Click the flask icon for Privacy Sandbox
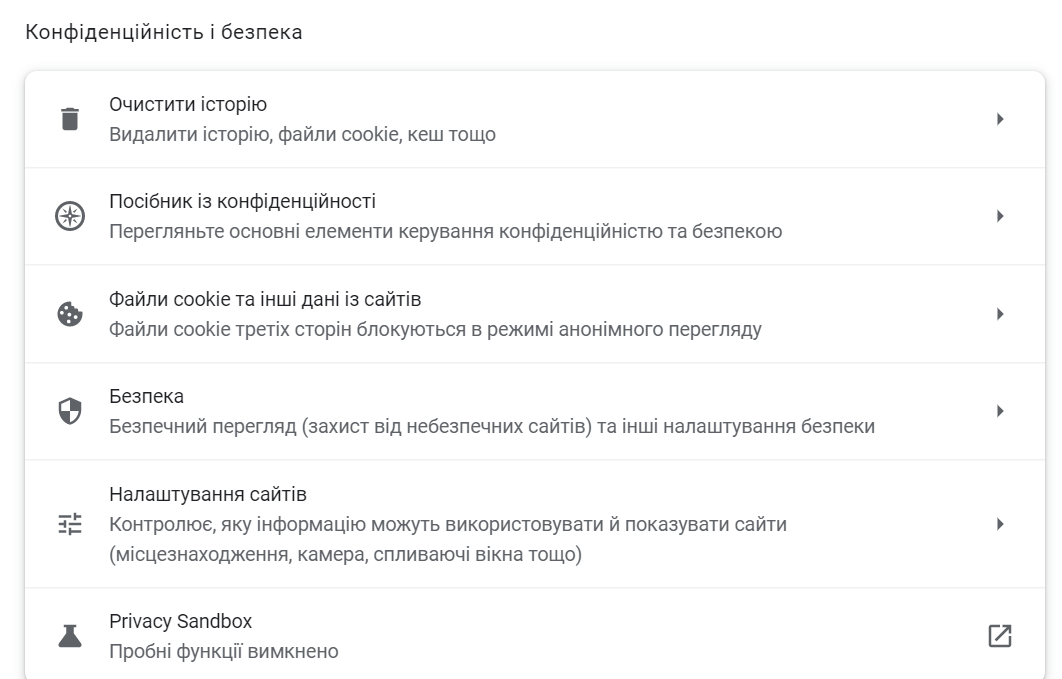 coord(70,636)
